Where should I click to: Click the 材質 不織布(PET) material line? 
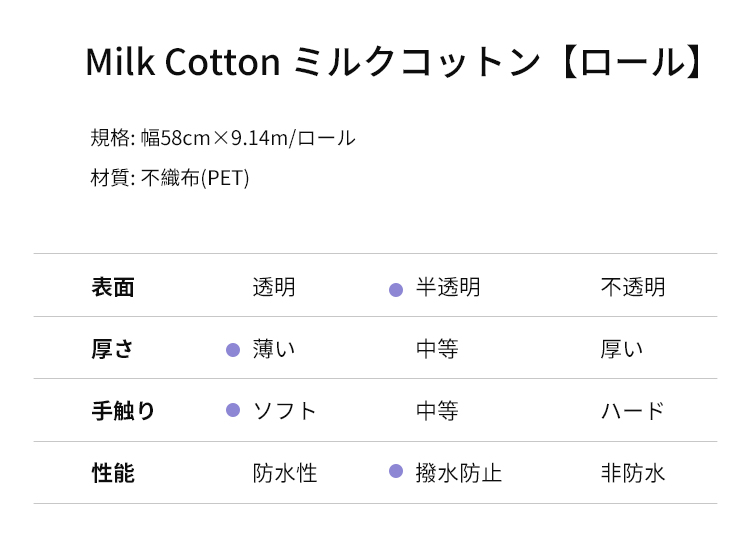click(x=170, y=178)
